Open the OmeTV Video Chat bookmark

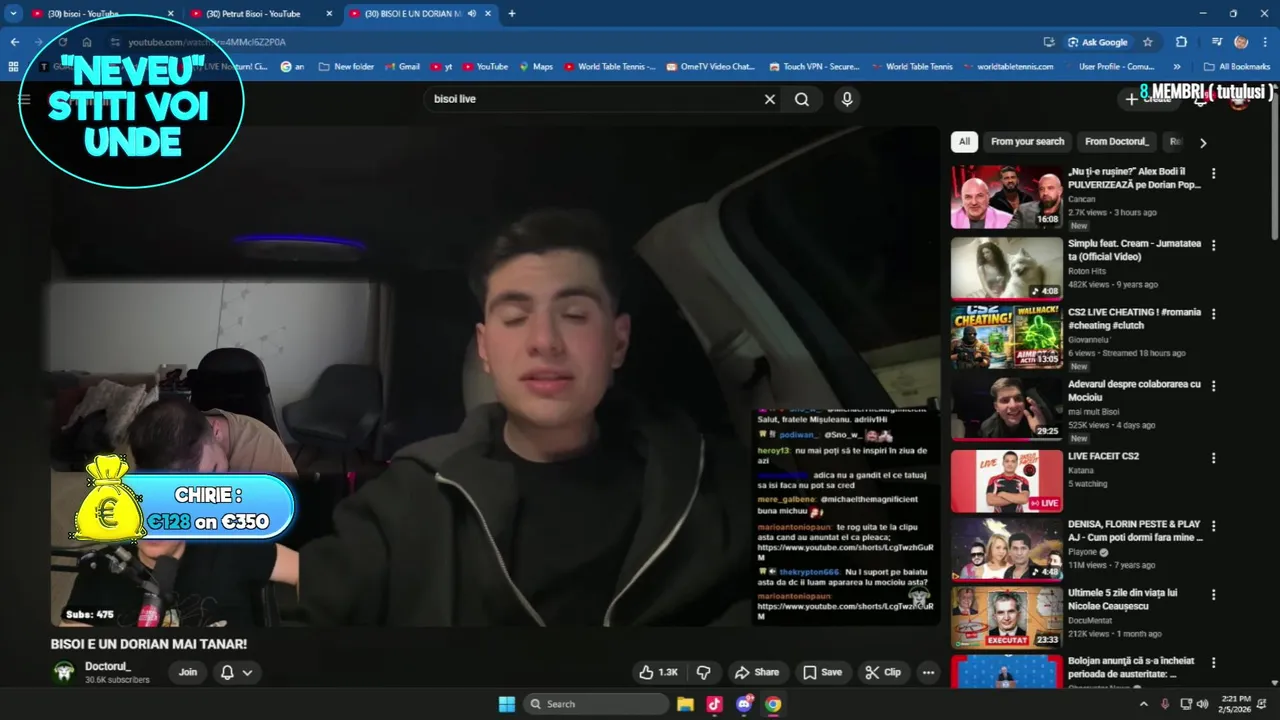[x=709, y=67]
